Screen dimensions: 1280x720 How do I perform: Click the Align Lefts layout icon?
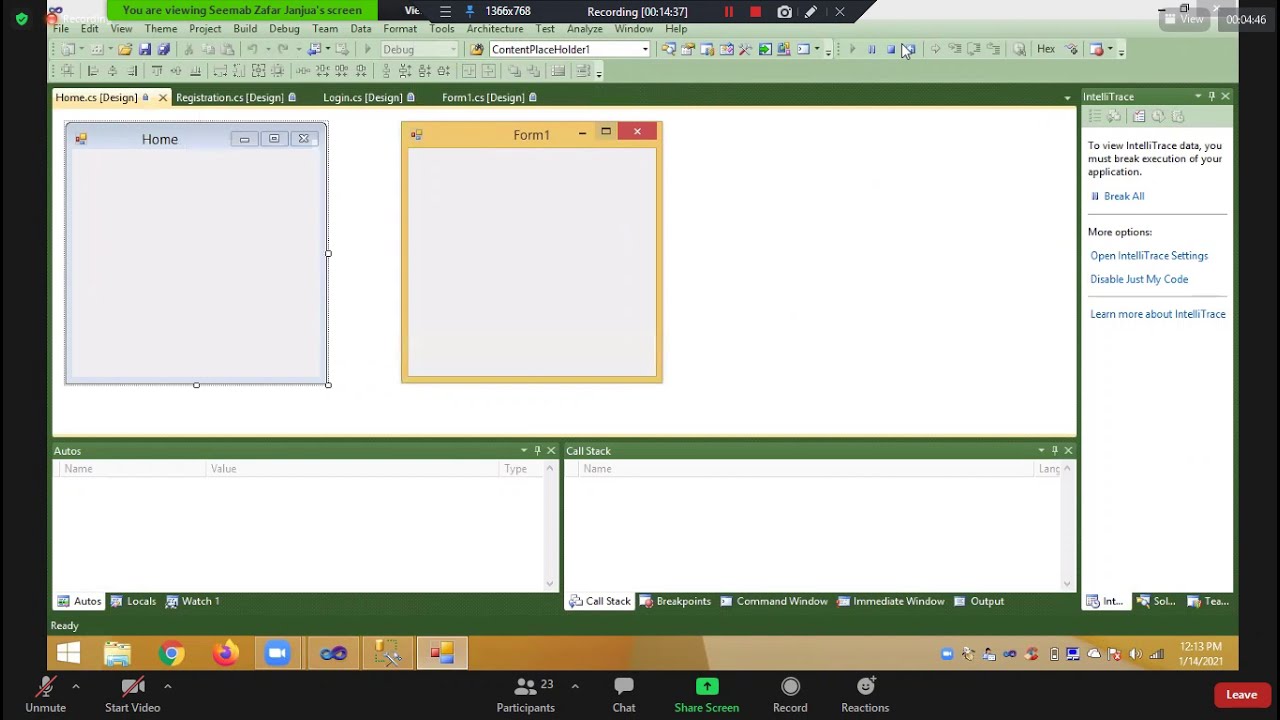pyautogui.click(x=93, y=71)
